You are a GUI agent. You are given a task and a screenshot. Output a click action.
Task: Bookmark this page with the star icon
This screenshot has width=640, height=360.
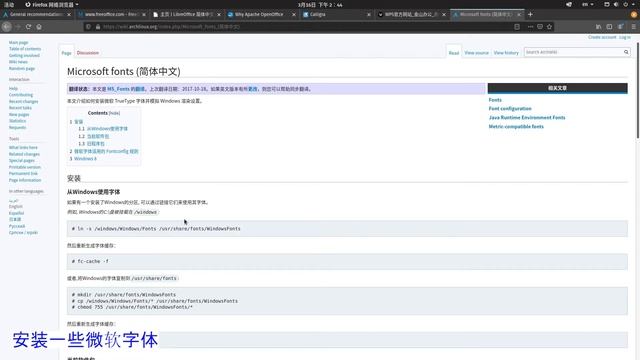(x=549, y=27)
